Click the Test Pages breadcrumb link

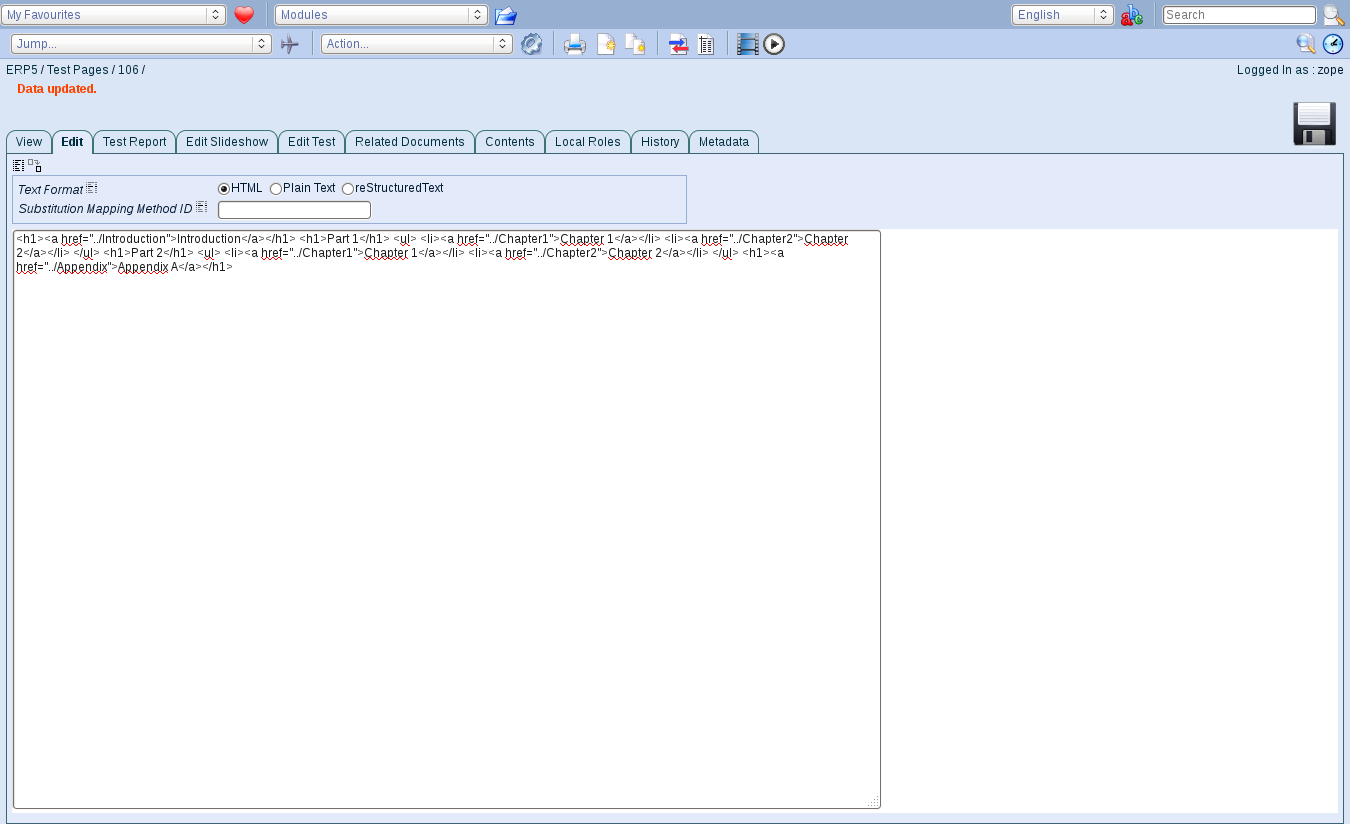click(x=77, y=70)
